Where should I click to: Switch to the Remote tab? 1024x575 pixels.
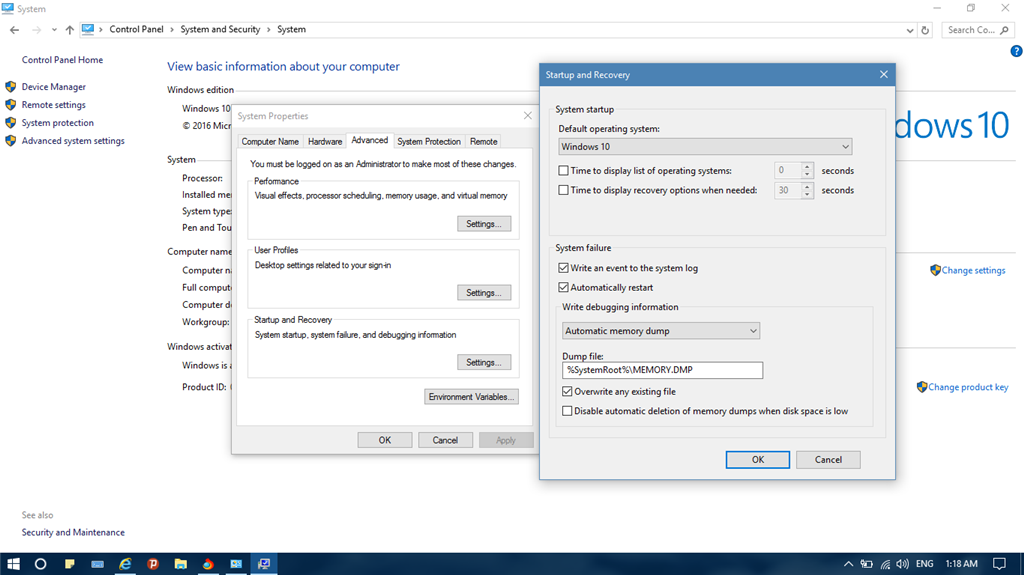click(483, 141)
